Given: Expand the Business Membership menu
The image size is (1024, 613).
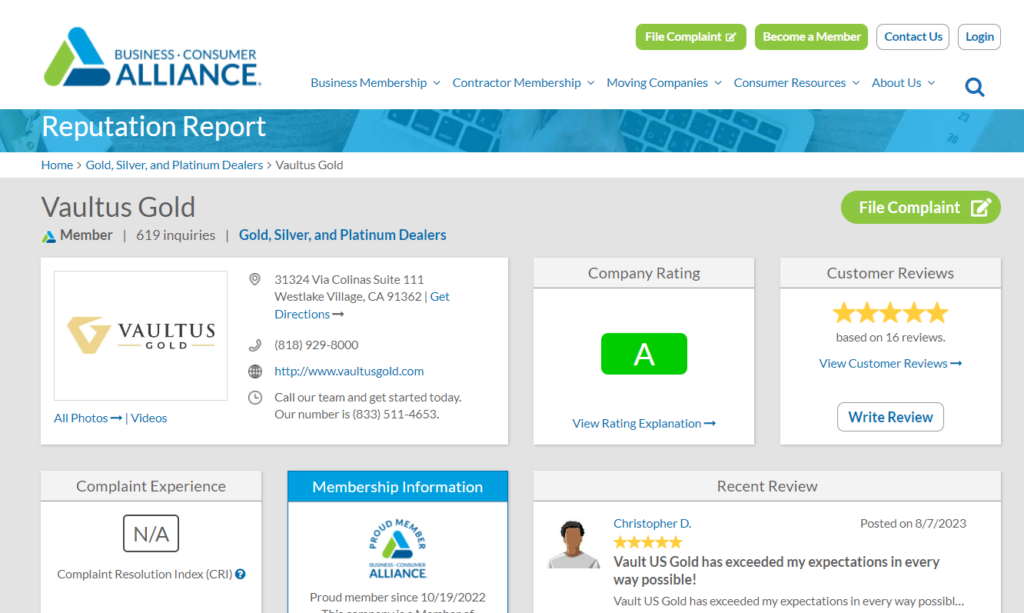Looking at the screenshot, I should coord(376,83).
